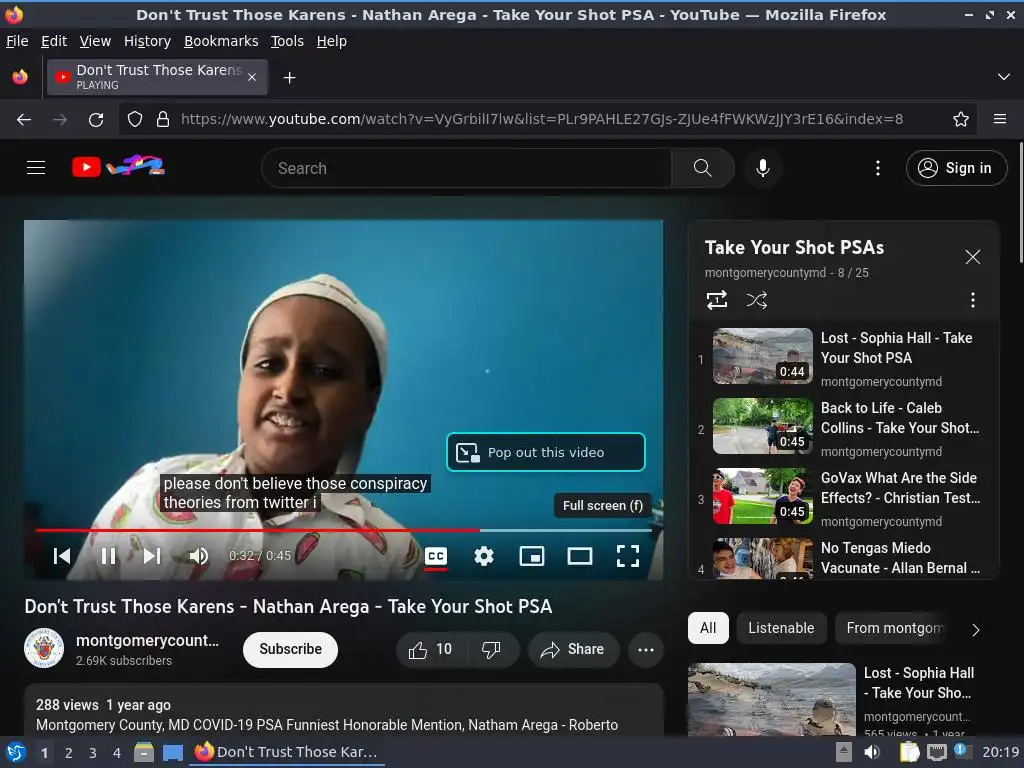Screen dimensions: 1024x768
Task: Open Edit menu
Action: click(54, 41)
